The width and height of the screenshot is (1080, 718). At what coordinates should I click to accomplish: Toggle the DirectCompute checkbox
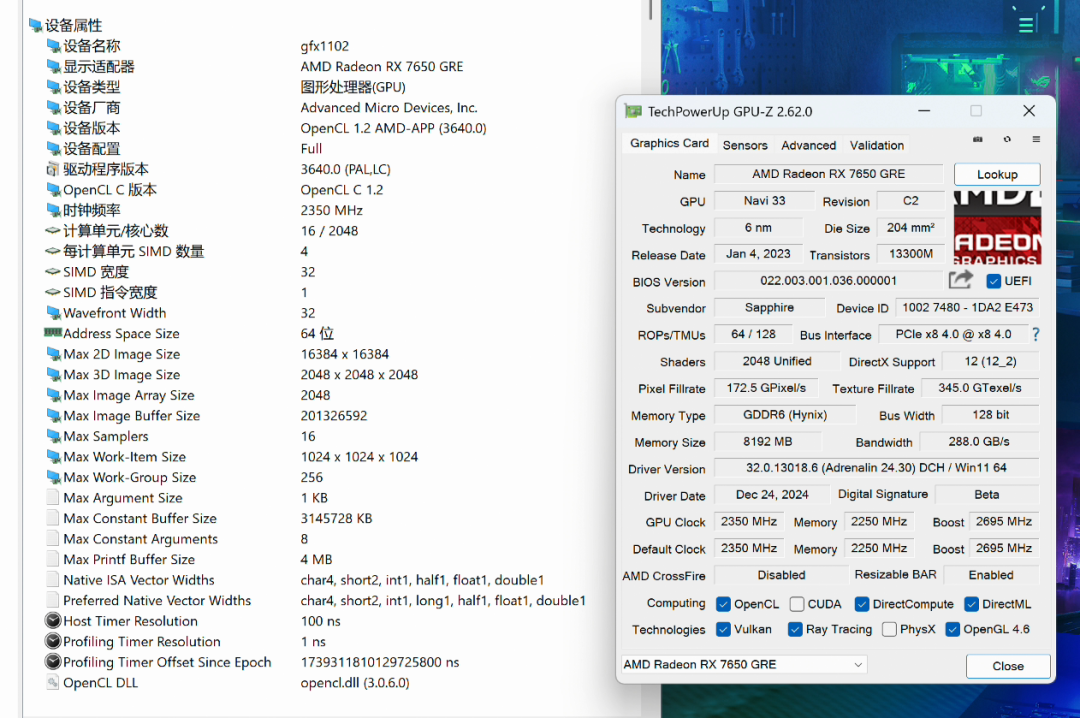tap(862, 604)
